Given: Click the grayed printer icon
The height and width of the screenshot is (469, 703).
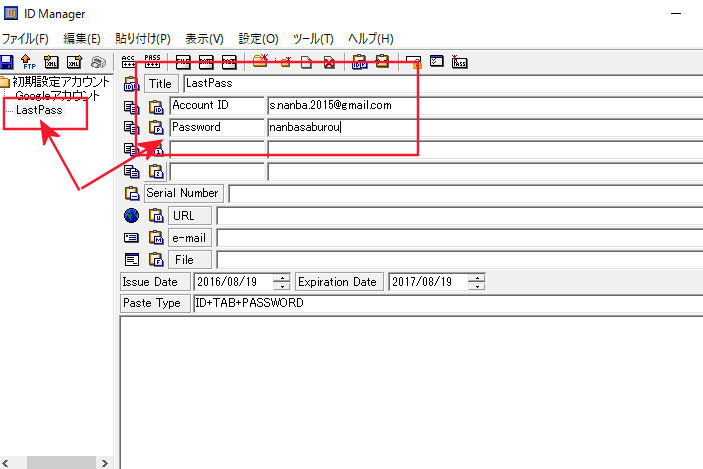Looking at the screenshot, I should [98, 62].
